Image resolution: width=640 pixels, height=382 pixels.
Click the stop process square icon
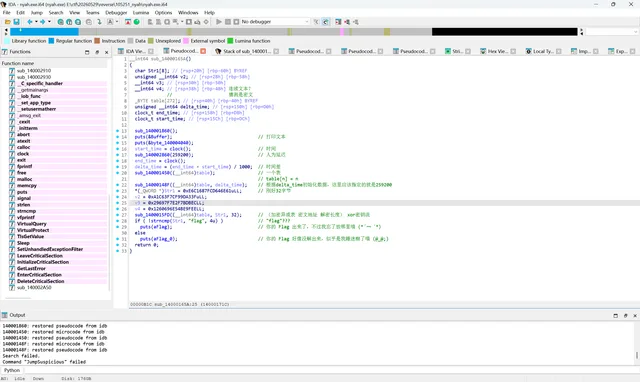coord(236,22)
